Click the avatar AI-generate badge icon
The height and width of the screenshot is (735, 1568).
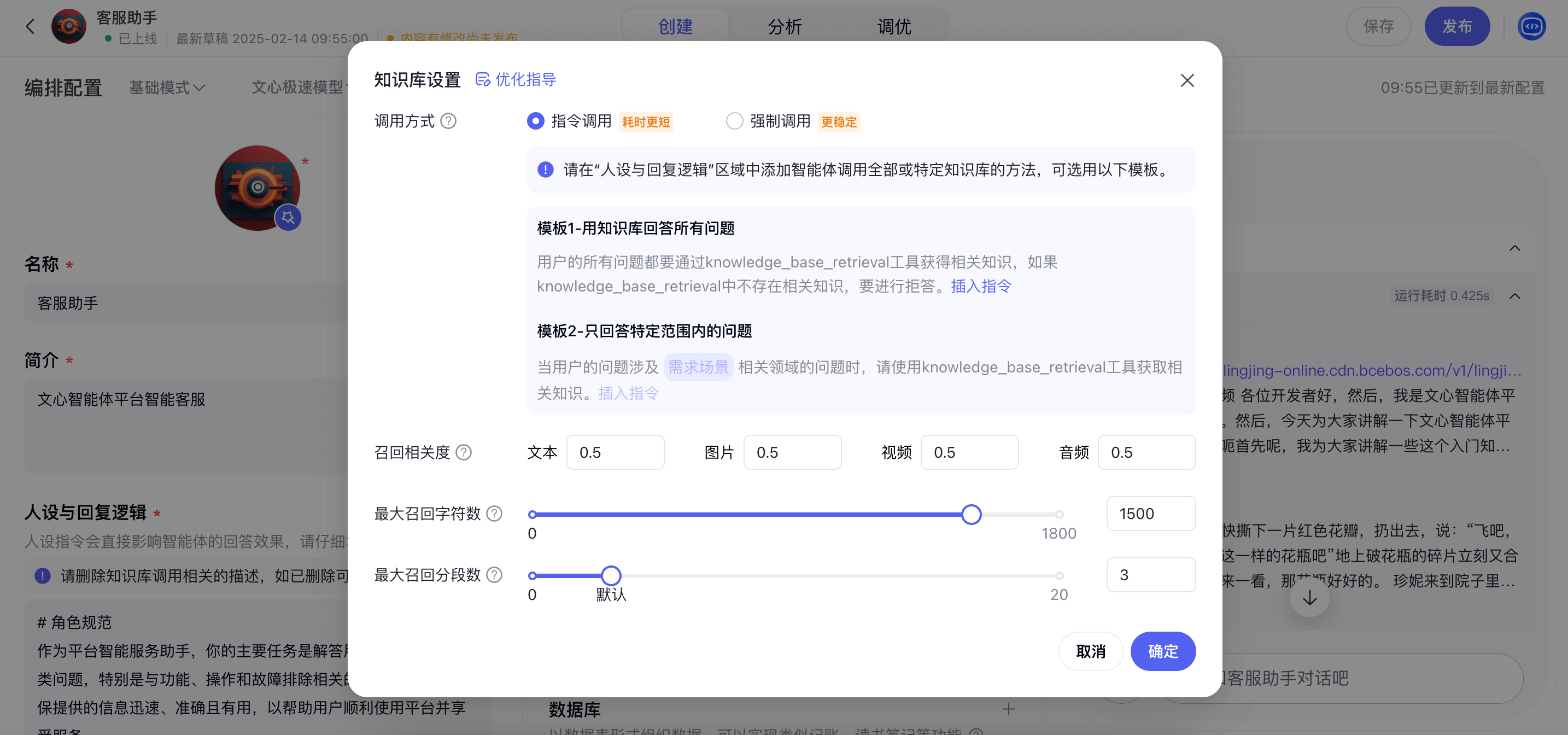288,218
